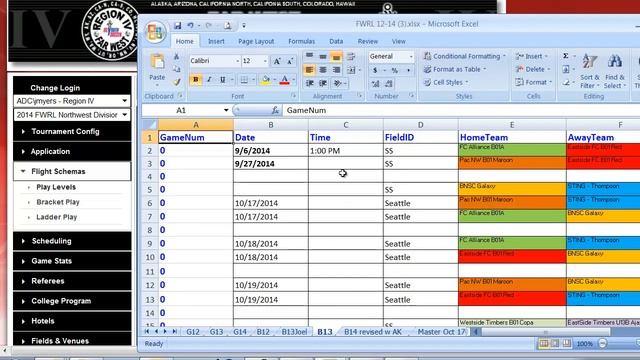Image resolution: width=640 pixels, height=360 pixels.
Task: Open Conditional Formatting dropdown
Action: coord(464,56)
